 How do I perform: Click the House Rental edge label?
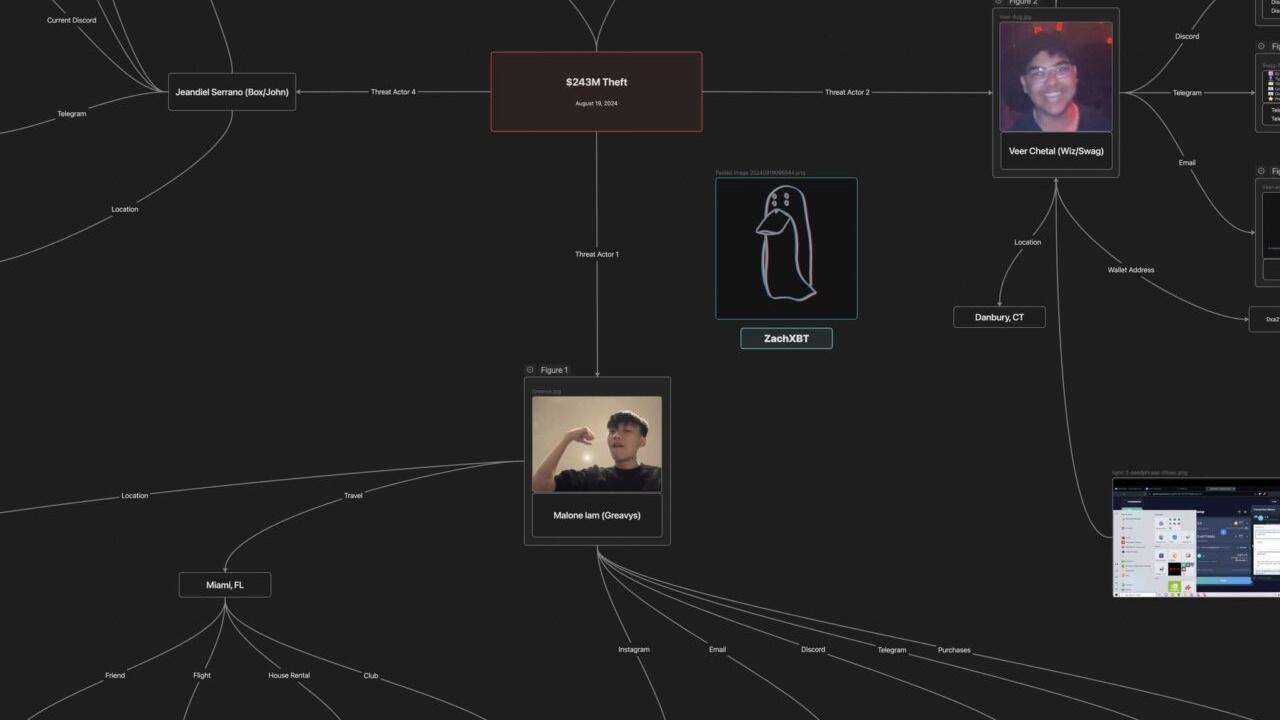[x=289, y=675]
